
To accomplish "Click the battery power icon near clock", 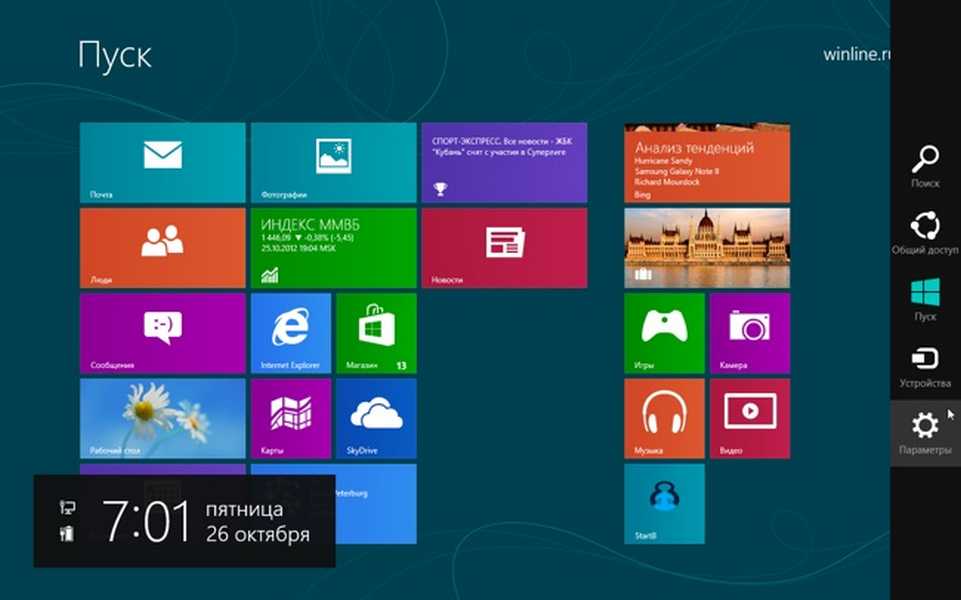I will point(67,533).
